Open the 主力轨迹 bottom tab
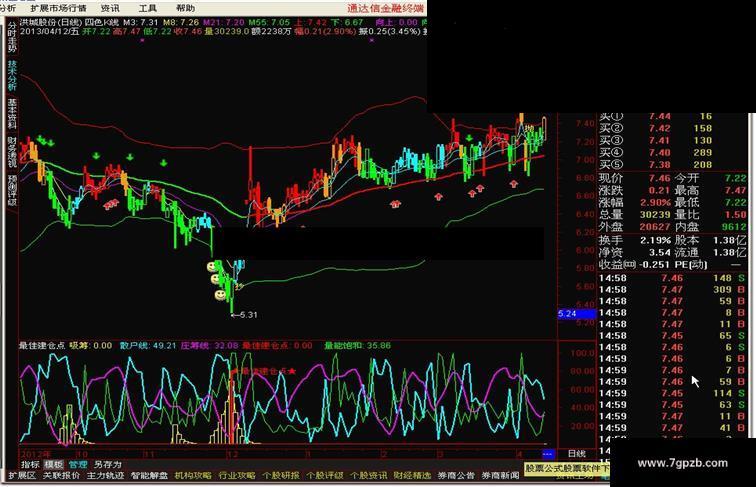Screen dimensions: 756x487 tap(105, 475)
